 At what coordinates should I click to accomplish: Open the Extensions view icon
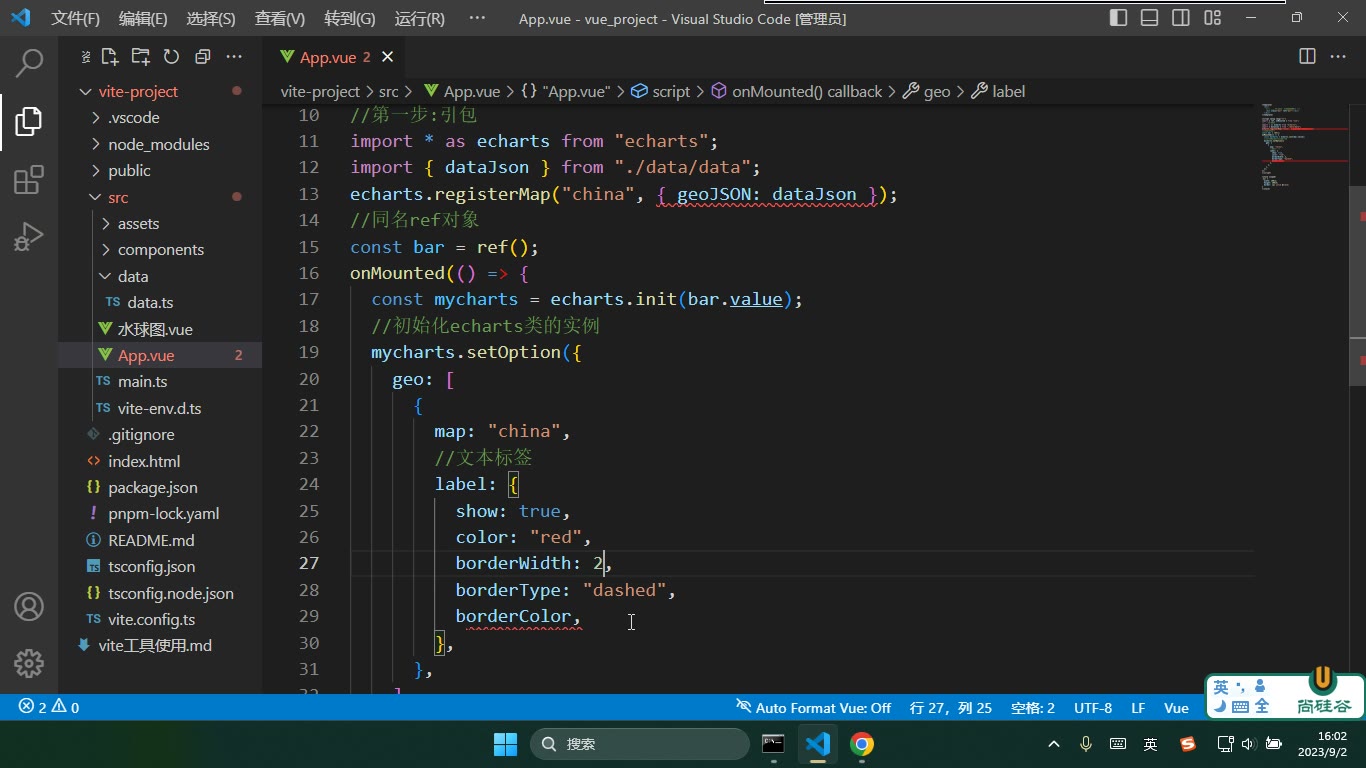tap(29, 180)
